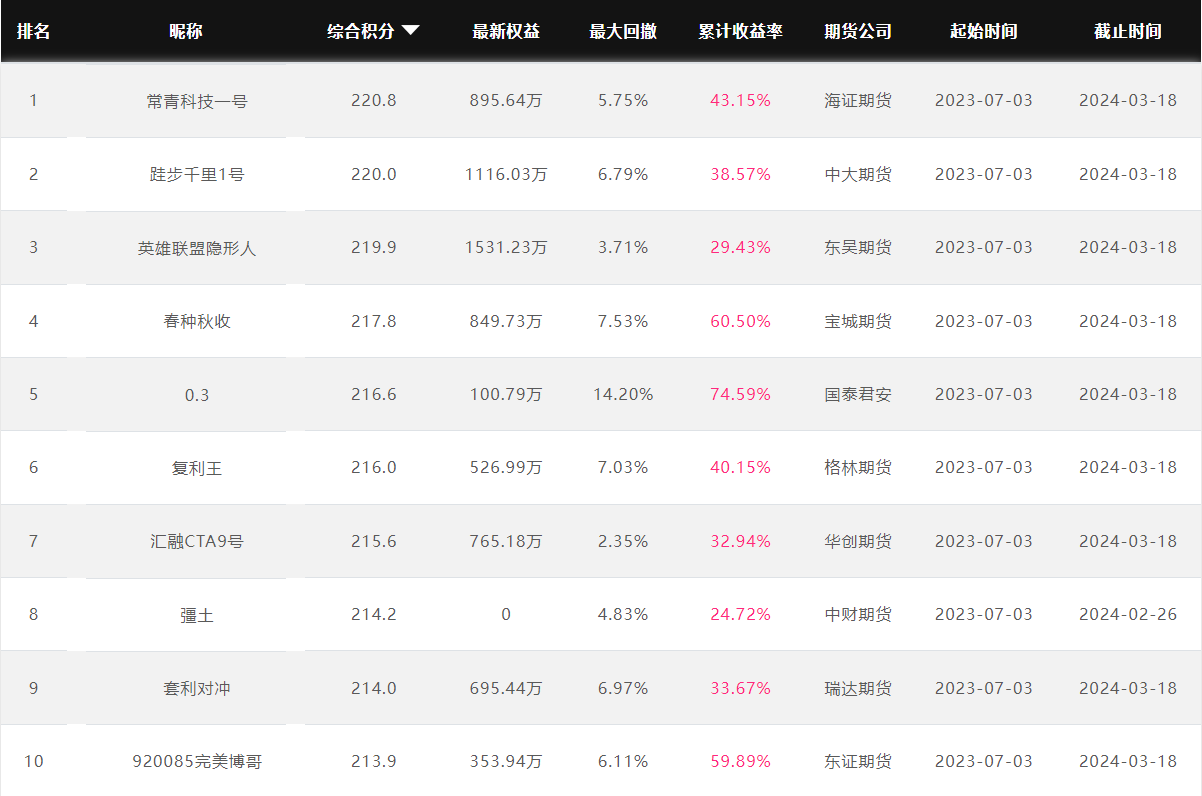Click the 起始时间 column header
The width and height of the screenshot is (1202, 796).
click(x=984, y=31)
